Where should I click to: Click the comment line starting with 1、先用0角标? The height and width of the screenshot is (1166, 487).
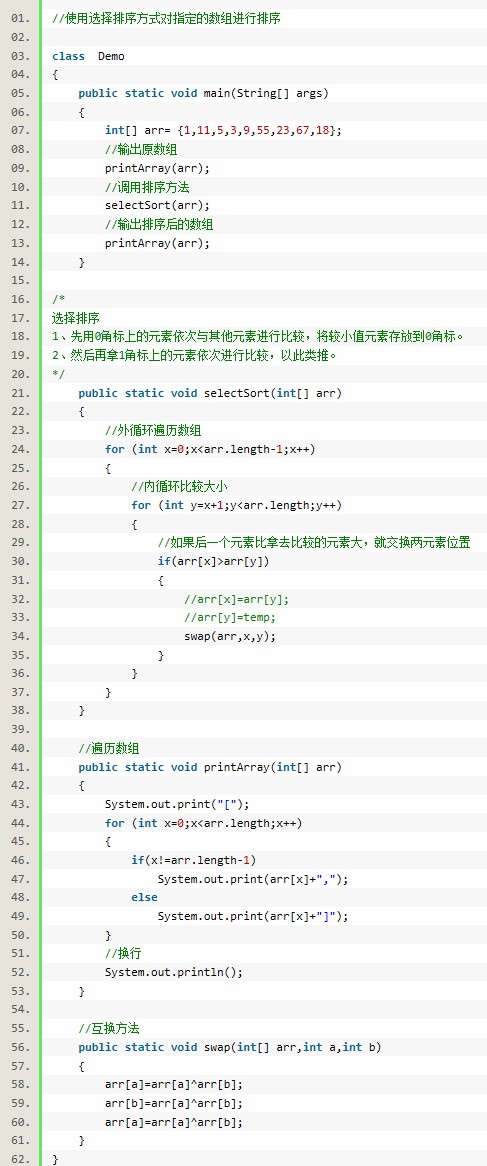[x=258, y=336]
